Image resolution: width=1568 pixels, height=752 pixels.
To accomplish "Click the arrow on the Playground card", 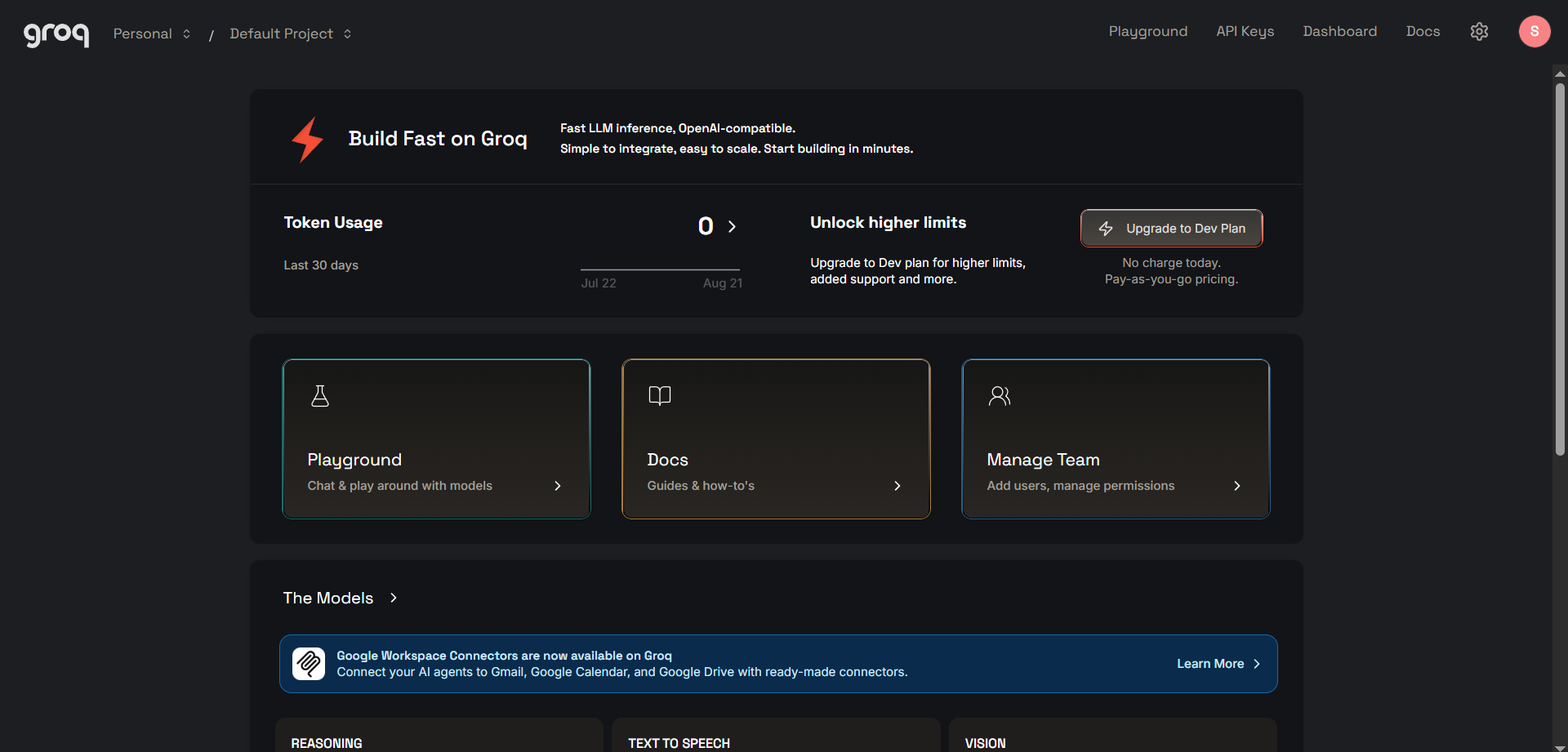I will point(558,486).
